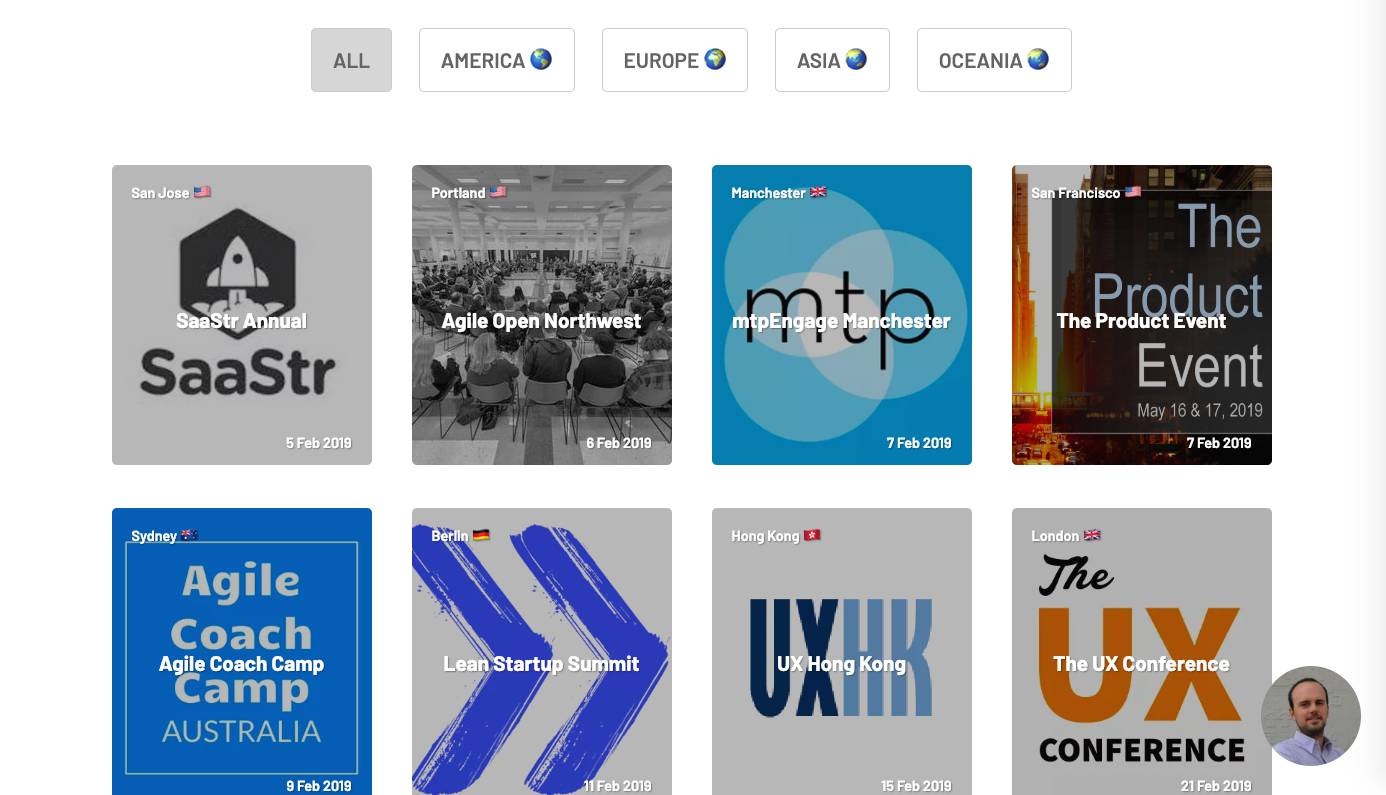1386x795 pixels.
Task: Click the 'Manchester' location label
Action: 768,193
